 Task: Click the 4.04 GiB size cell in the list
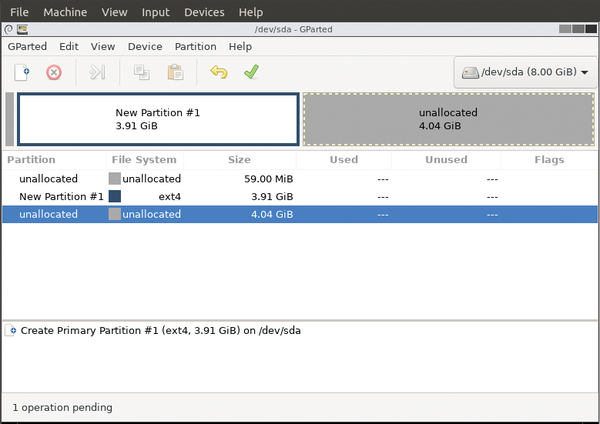(272, 214)
